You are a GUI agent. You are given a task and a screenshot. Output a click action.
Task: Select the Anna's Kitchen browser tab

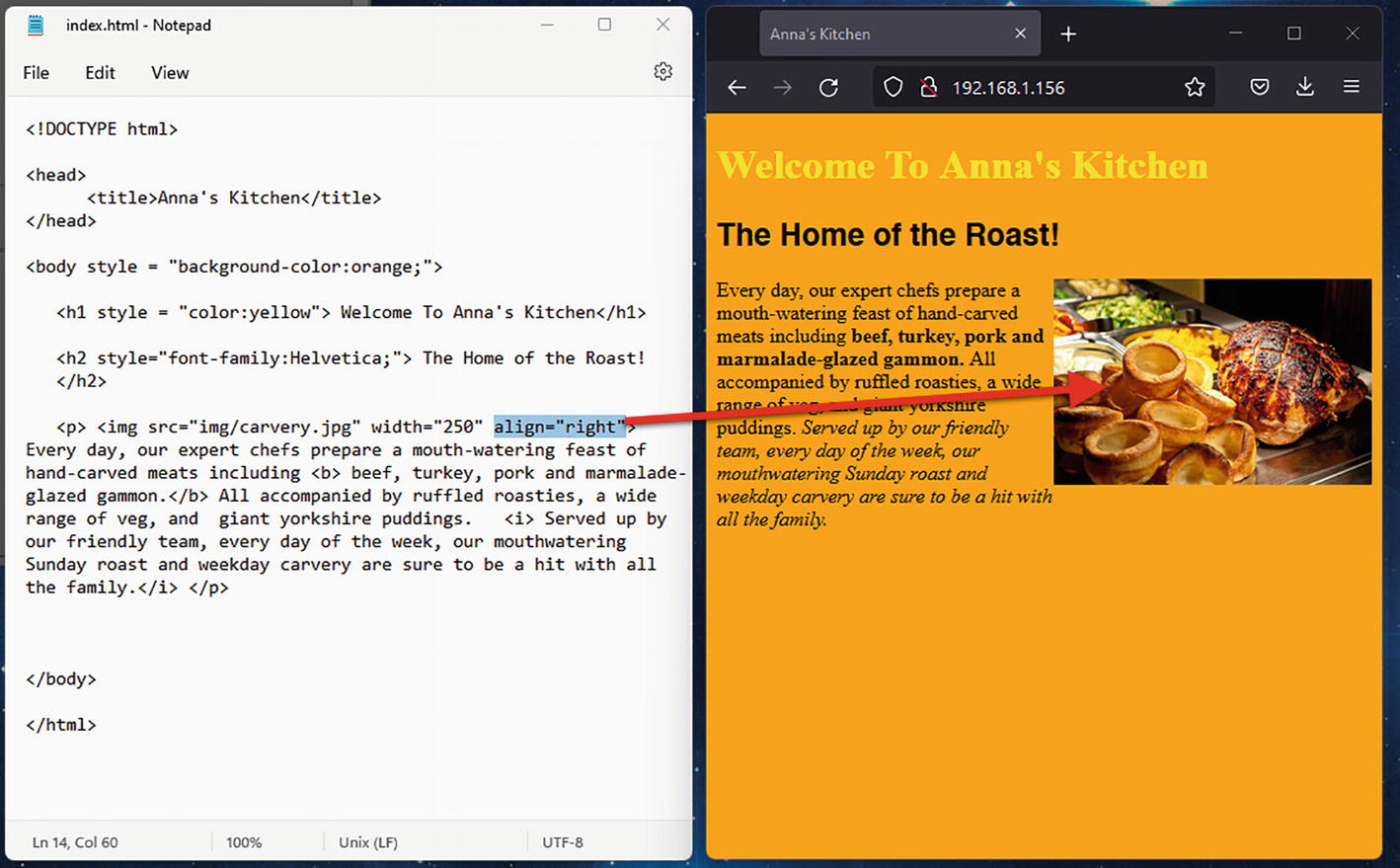point(879,35)
